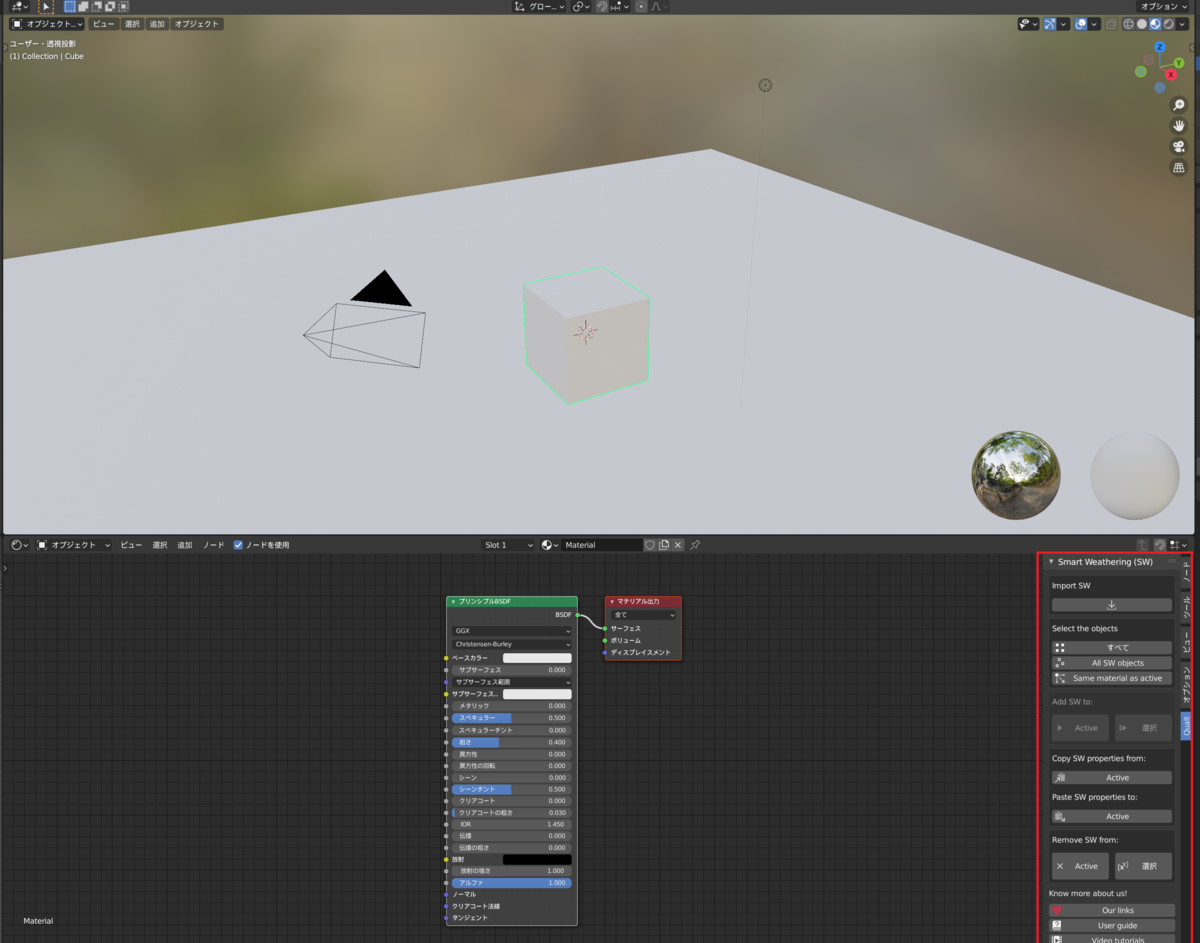Choose the invert selection mode icon
The height and width of the screenshot is (943, 1200).
coord(109,6)
